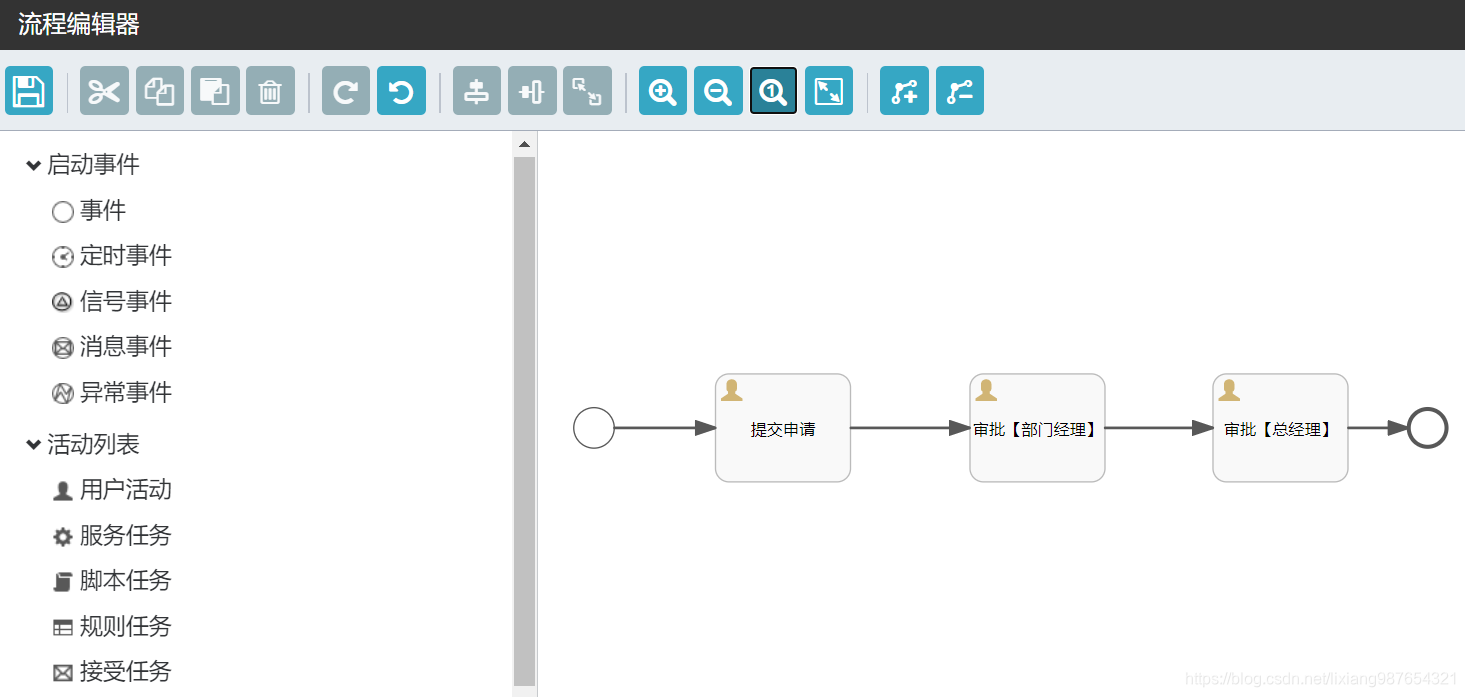Select the sequence flow arrow from 提交申请 to 部门经理 approval
The image size is (1465, 697).
click(910, 428)
